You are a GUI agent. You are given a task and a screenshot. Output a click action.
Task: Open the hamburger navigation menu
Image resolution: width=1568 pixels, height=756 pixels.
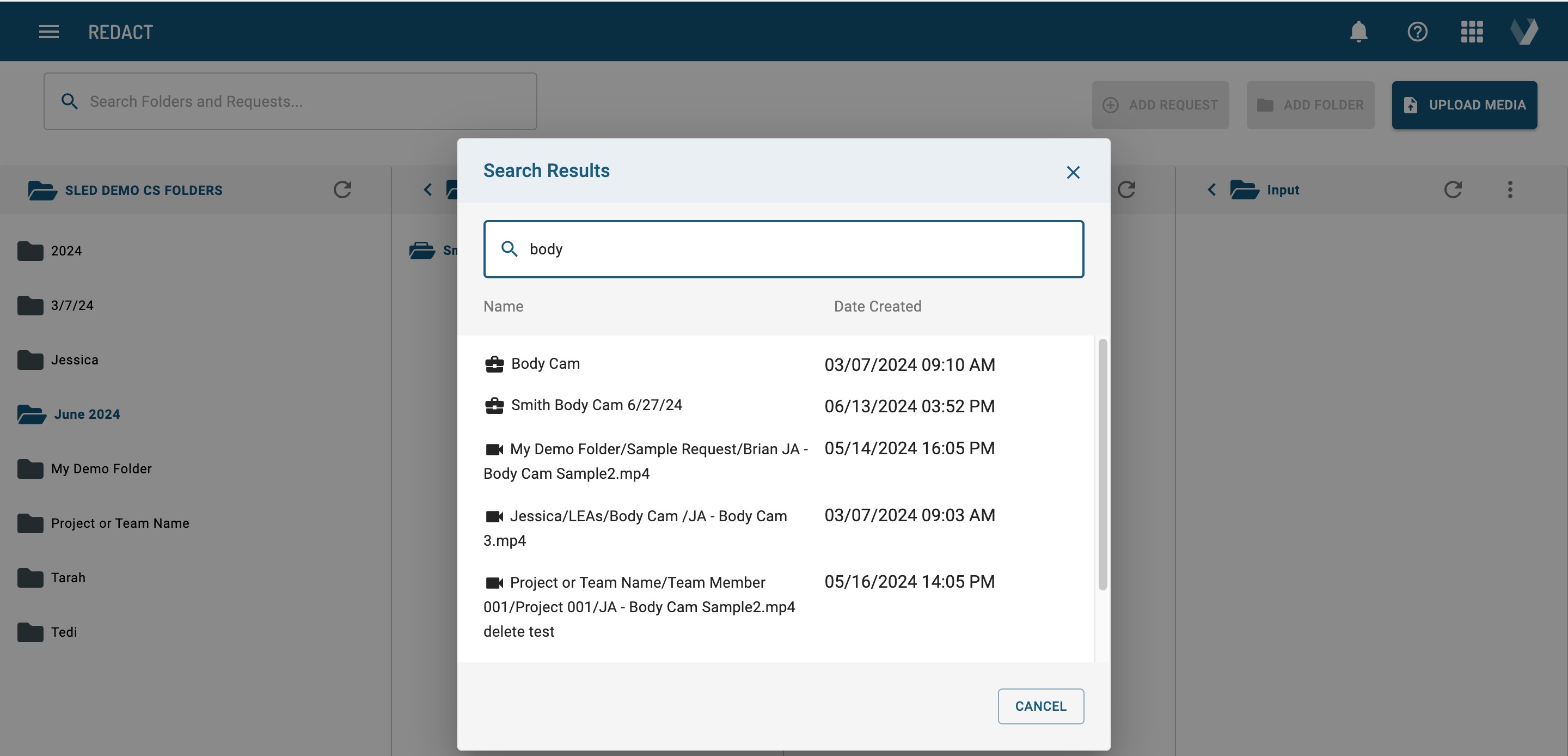point(48,32)
